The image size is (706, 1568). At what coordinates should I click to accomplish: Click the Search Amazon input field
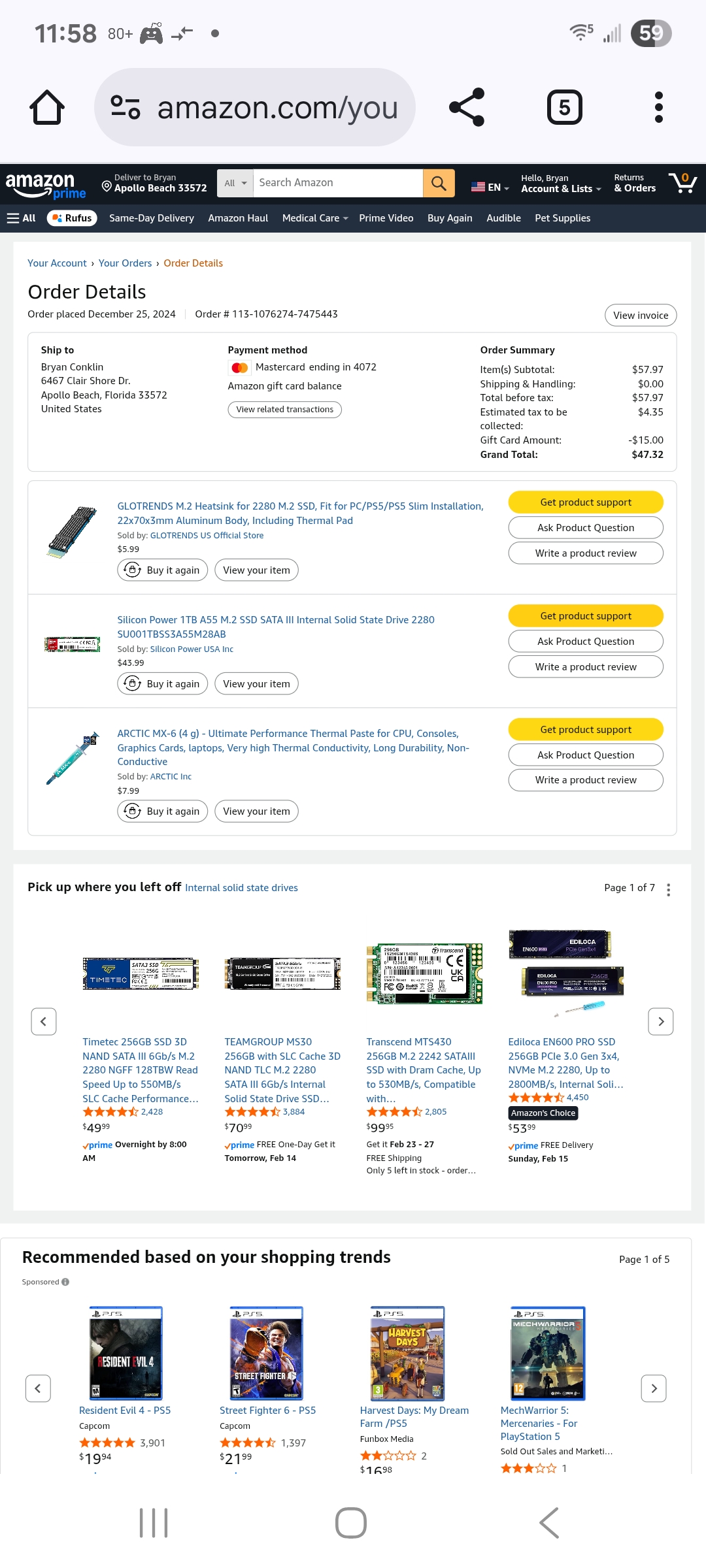pos(337,183)
